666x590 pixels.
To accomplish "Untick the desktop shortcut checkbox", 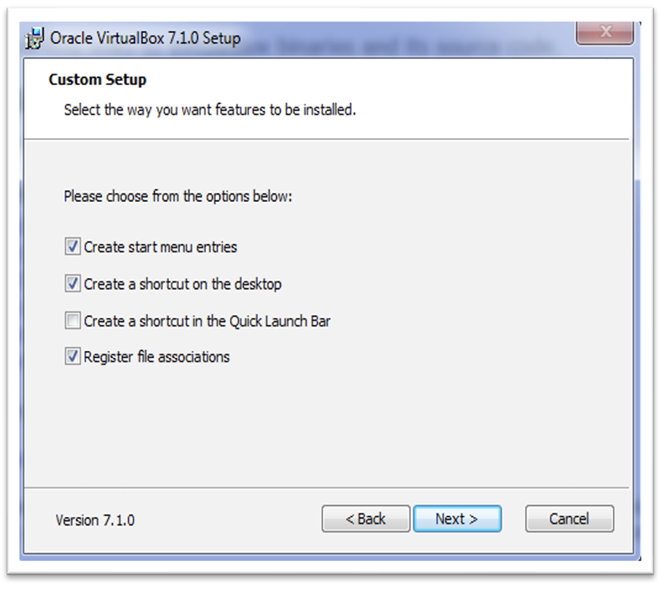I will click(72, 284).
